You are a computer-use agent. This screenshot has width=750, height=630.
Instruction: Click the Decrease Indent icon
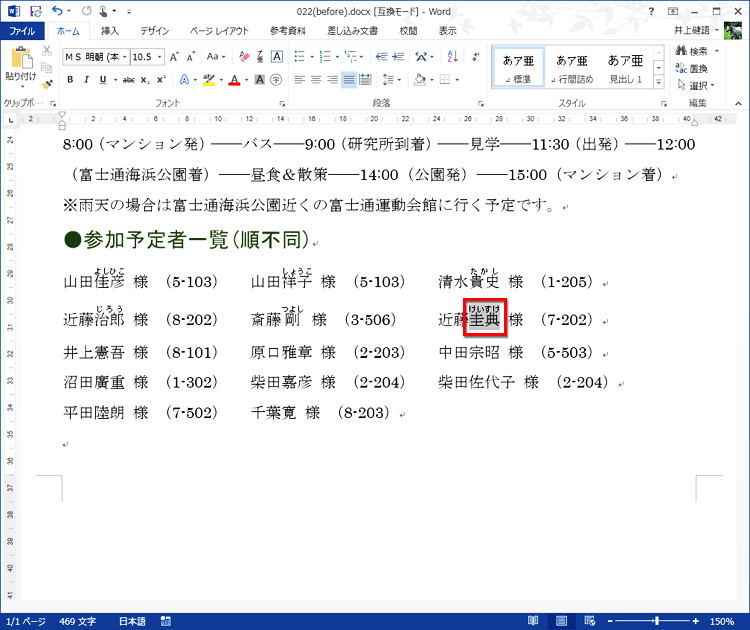tap(381, 57)
